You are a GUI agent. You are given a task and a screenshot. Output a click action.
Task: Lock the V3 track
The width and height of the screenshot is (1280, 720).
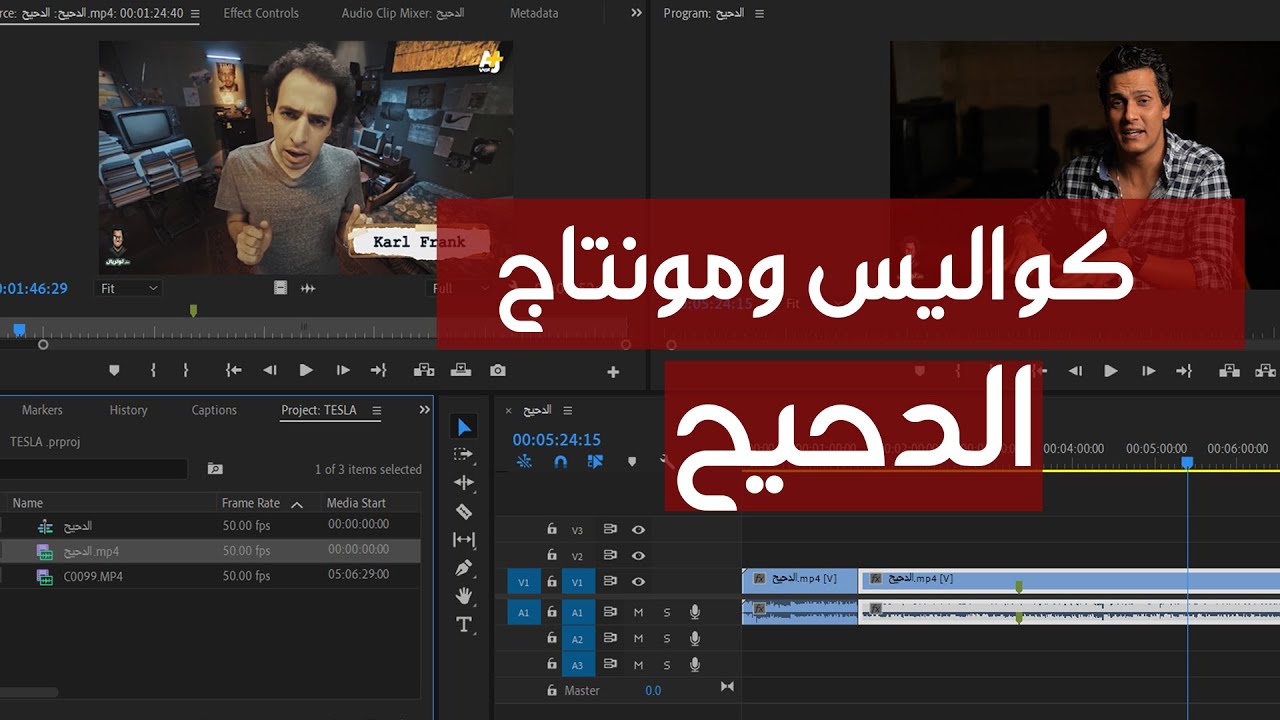click(551, 529)
